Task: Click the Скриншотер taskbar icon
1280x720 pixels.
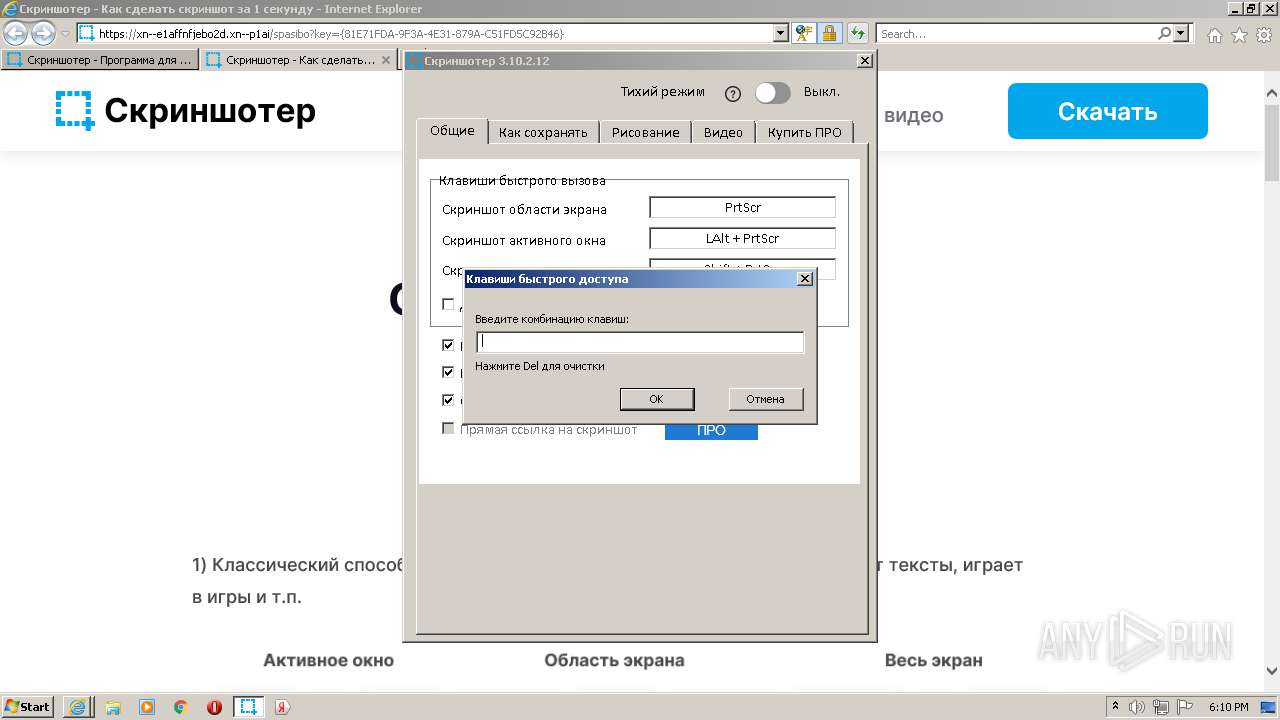Action: 249,707
